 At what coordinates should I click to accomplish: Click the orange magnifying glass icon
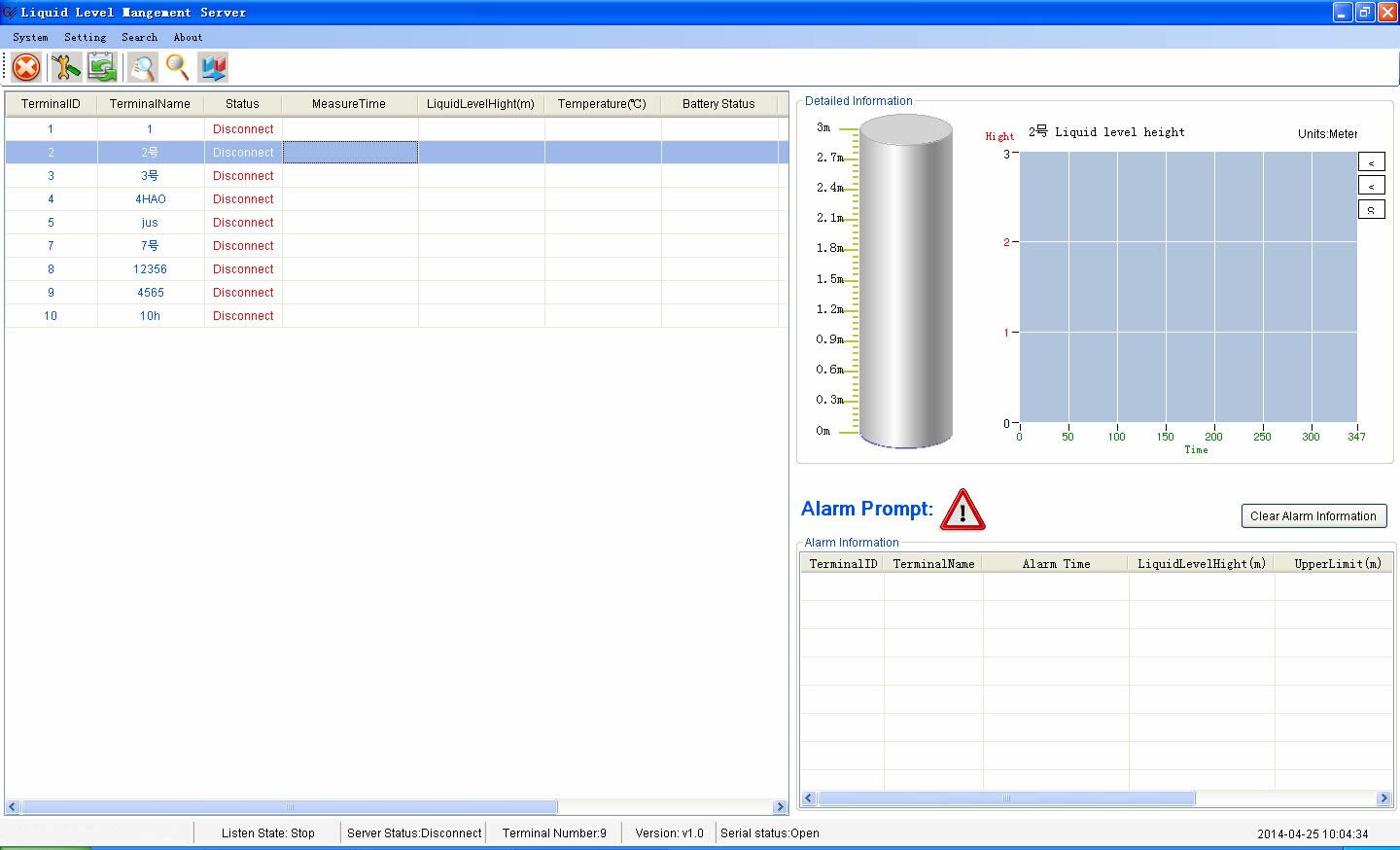pos(177,67)
